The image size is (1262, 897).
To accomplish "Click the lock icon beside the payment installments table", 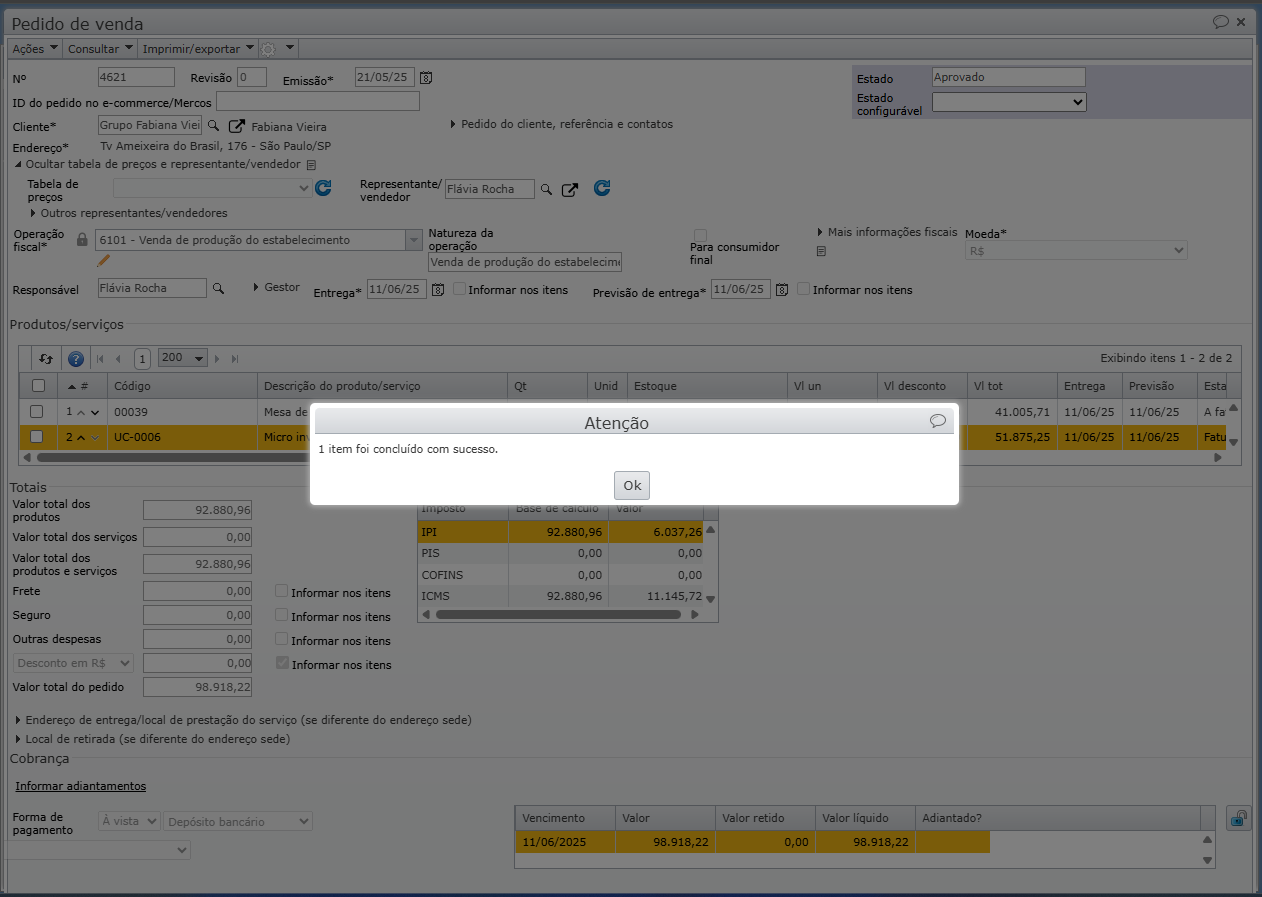I will [1238, 818].
